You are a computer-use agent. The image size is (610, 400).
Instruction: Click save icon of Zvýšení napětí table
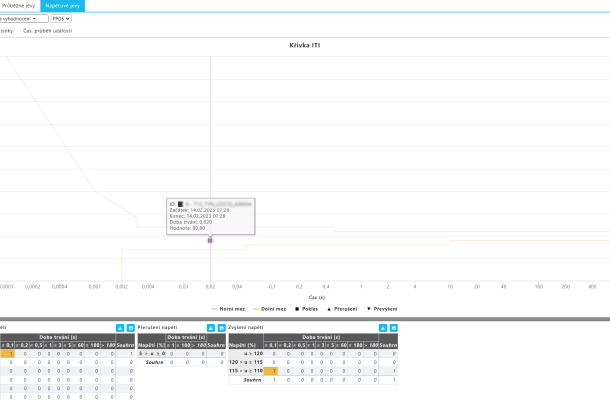(394, 328)
